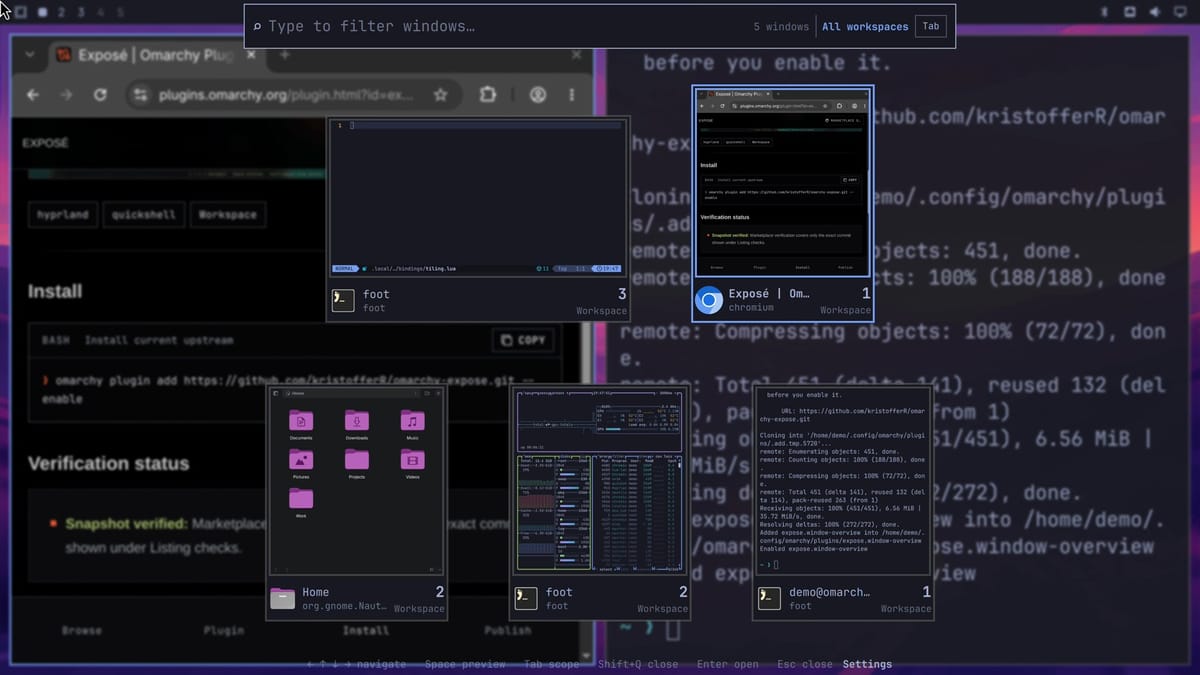Click the rightmost monitor tray icon
The image size is (1200, 675).
click(1179, 12)
